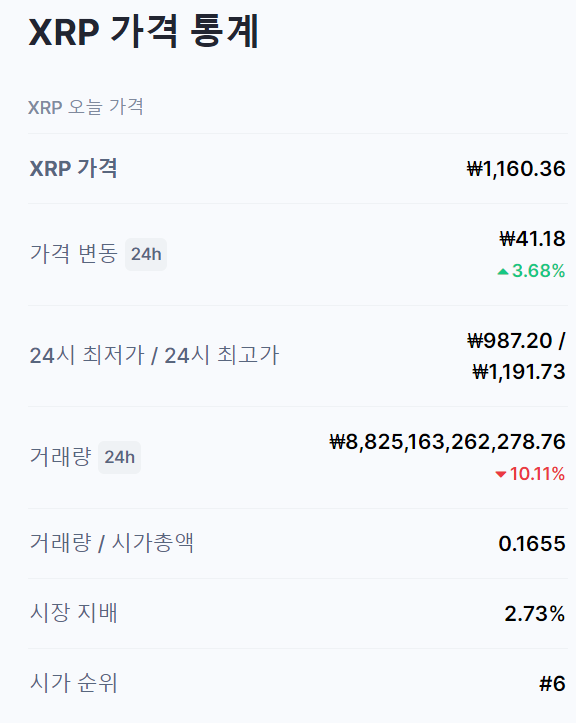Select the 24h badge next to 가격 변동
Image resolution: width=576 pixels, height=723 pixels.
(x=146, y=254)
